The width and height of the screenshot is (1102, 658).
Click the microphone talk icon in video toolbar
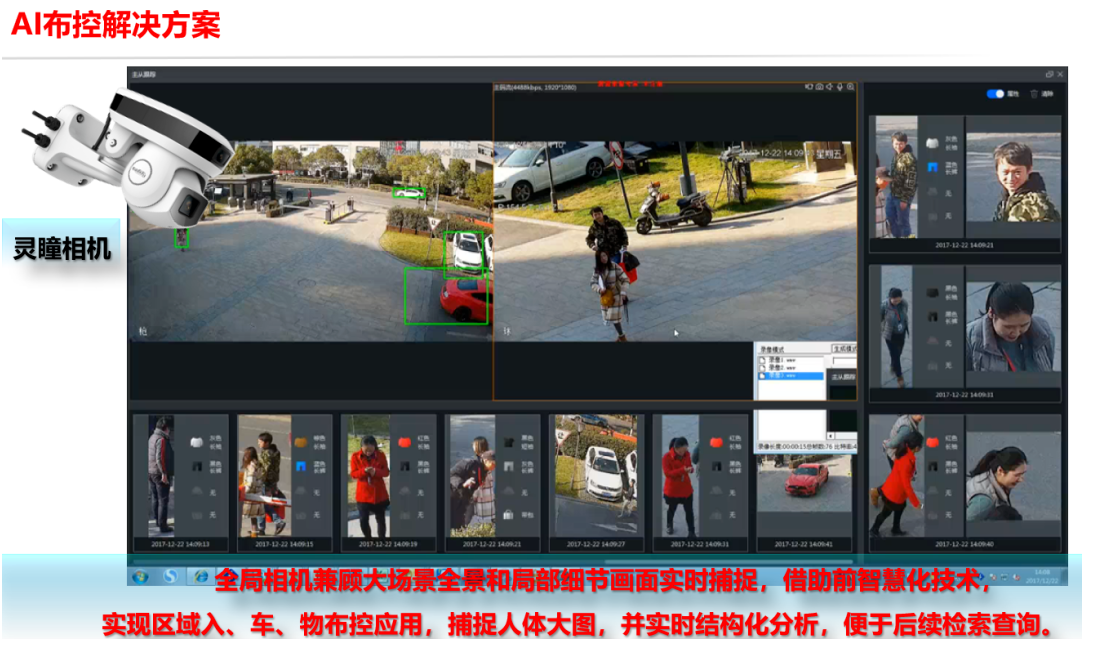point(840,87)
